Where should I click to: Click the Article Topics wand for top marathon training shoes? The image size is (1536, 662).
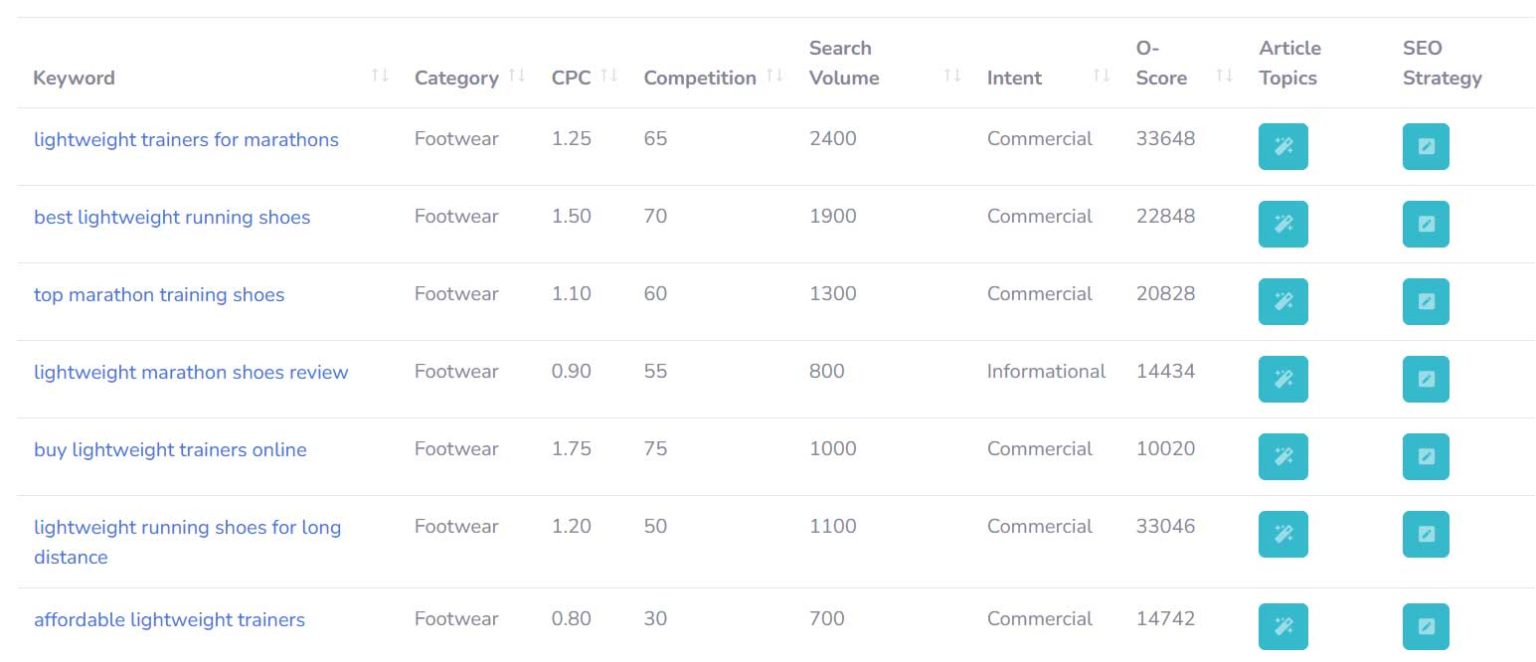click(x=1283, y=301)
